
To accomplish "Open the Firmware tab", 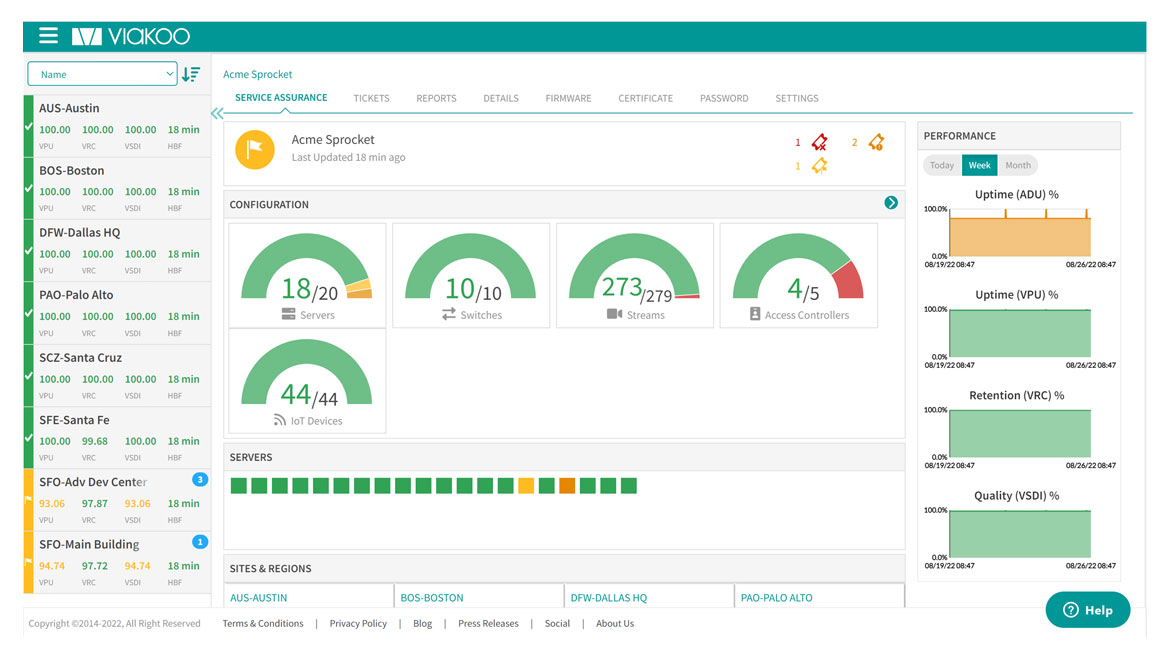I will [568, 98].
